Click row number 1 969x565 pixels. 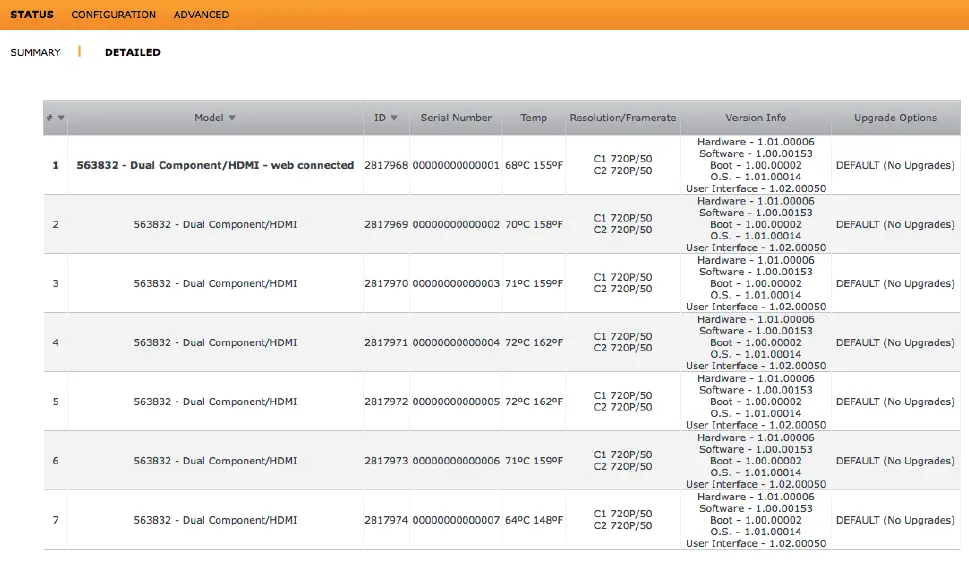click(56, 165)
